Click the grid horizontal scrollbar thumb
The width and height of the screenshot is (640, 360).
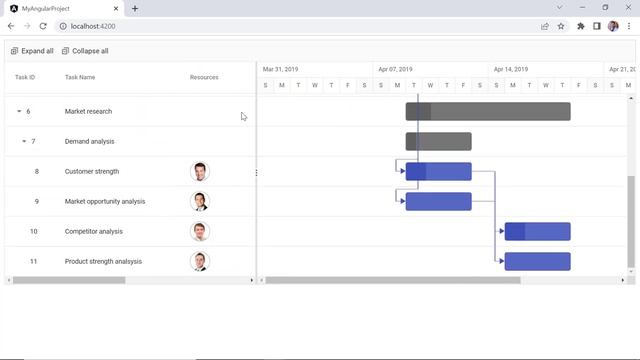69,280
